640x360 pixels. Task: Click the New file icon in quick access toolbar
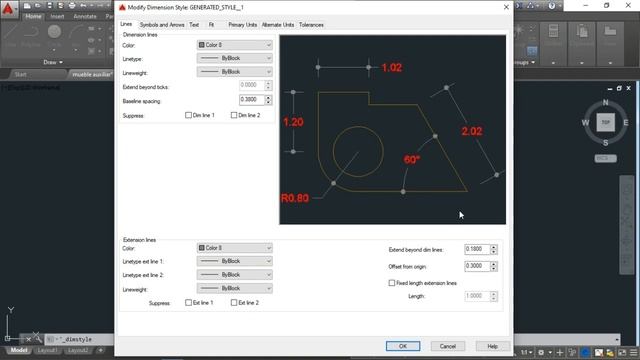[x=27, y=6]
